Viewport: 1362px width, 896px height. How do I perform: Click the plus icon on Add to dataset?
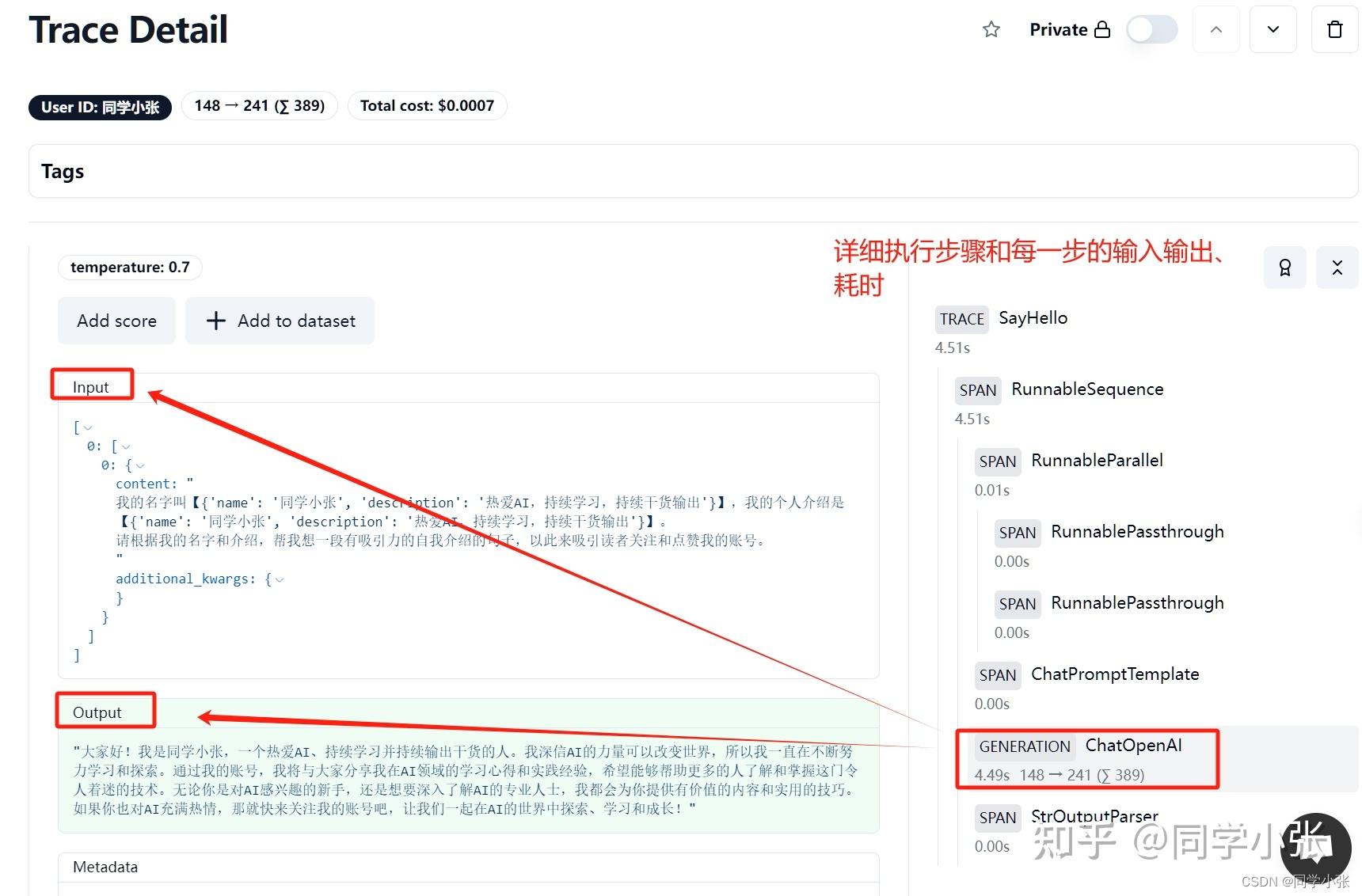(x=215, y=321)
